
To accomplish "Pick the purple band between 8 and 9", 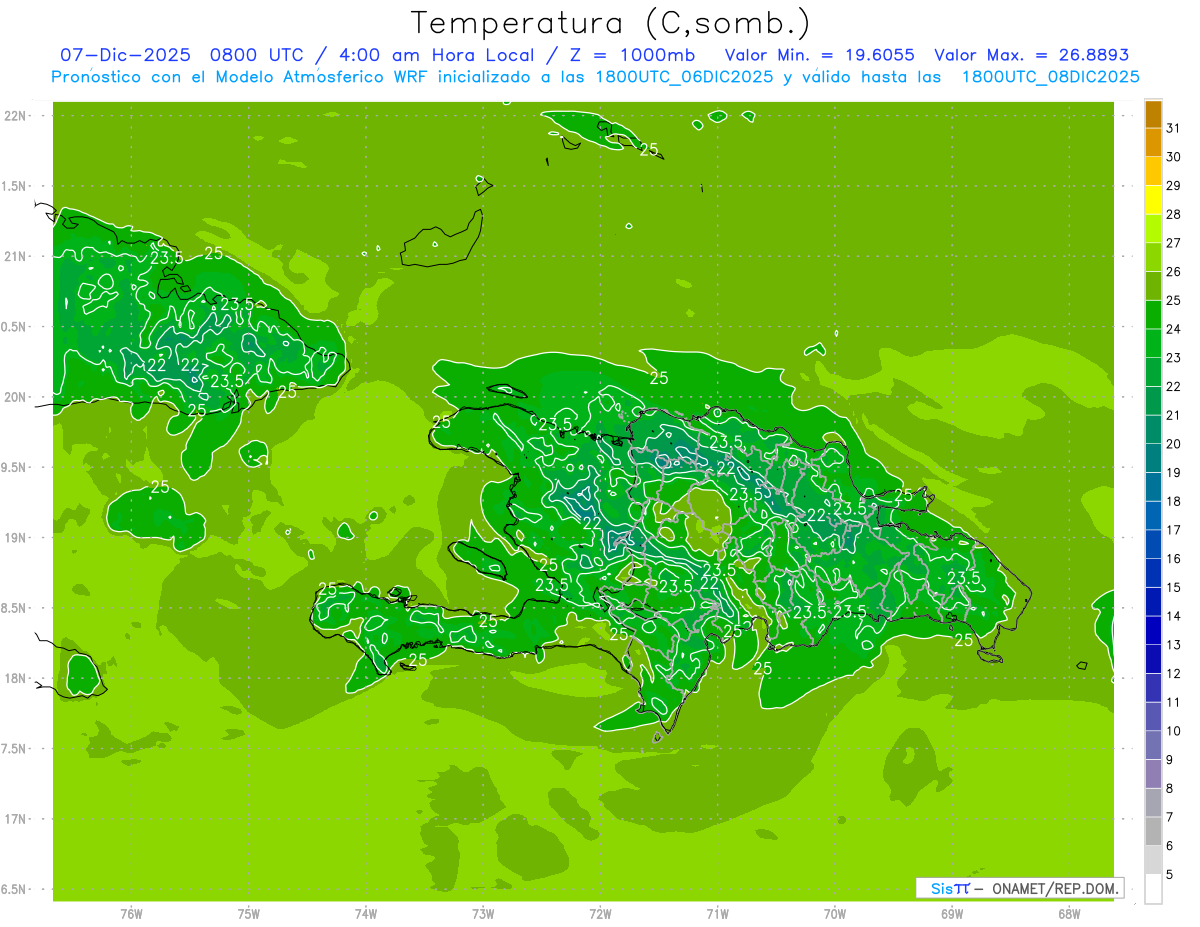I will tap(1153, 774).
